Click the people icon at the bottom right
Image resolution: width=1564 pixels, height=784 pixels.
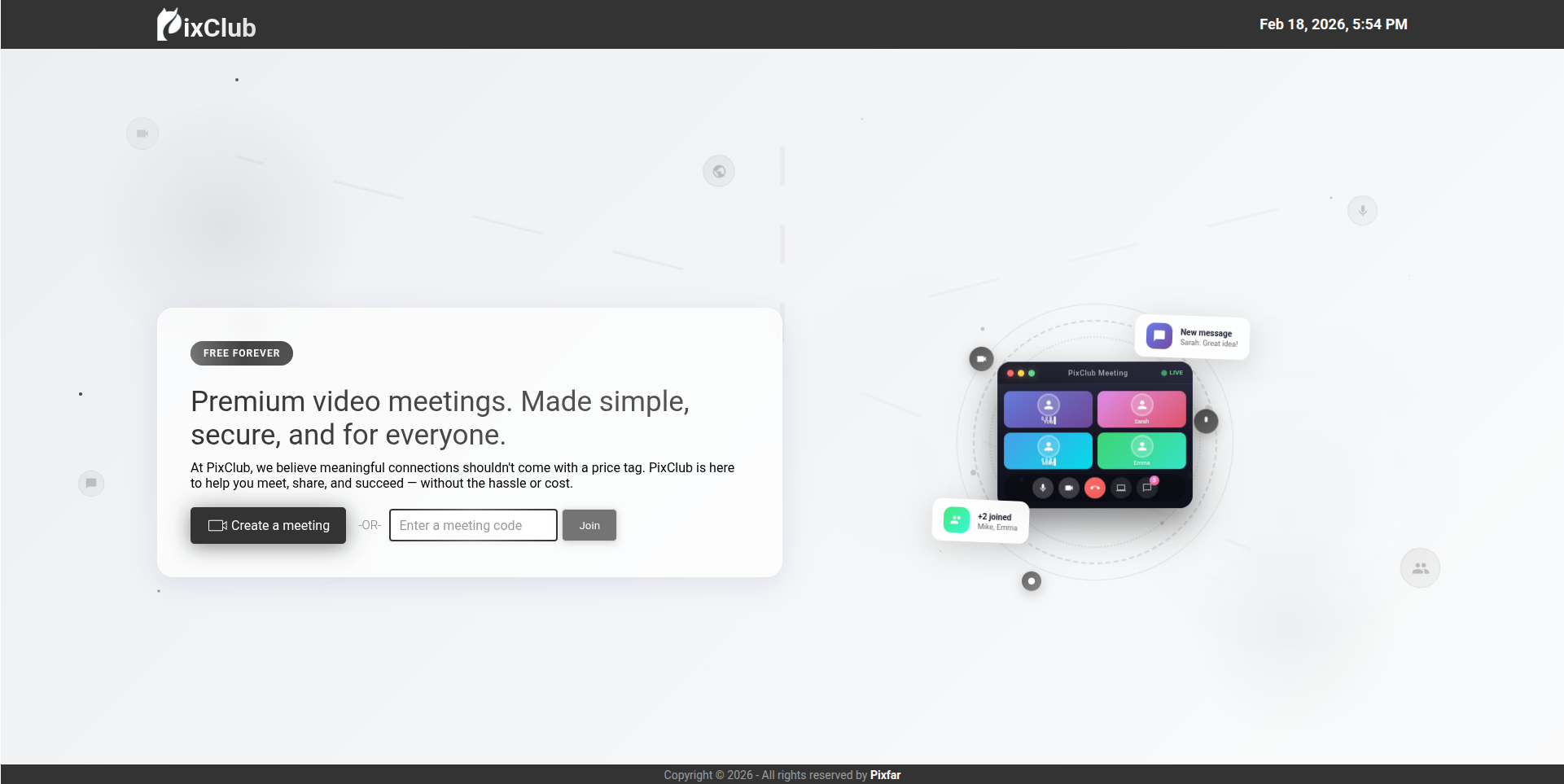coord(1420,567)
